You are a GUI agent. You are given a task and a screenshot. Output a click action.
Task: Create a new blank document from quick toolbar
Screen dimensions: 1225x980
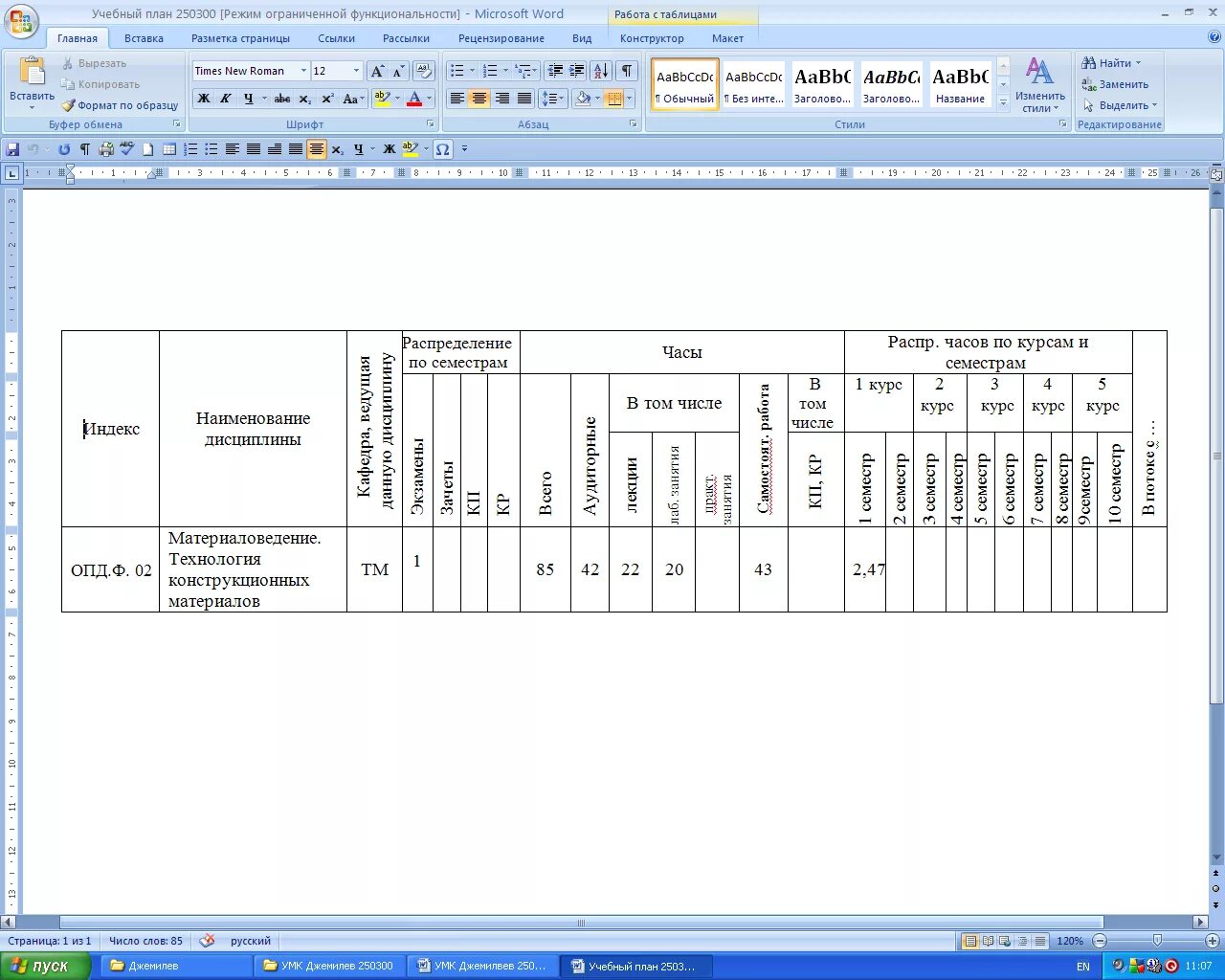(148, 149)
